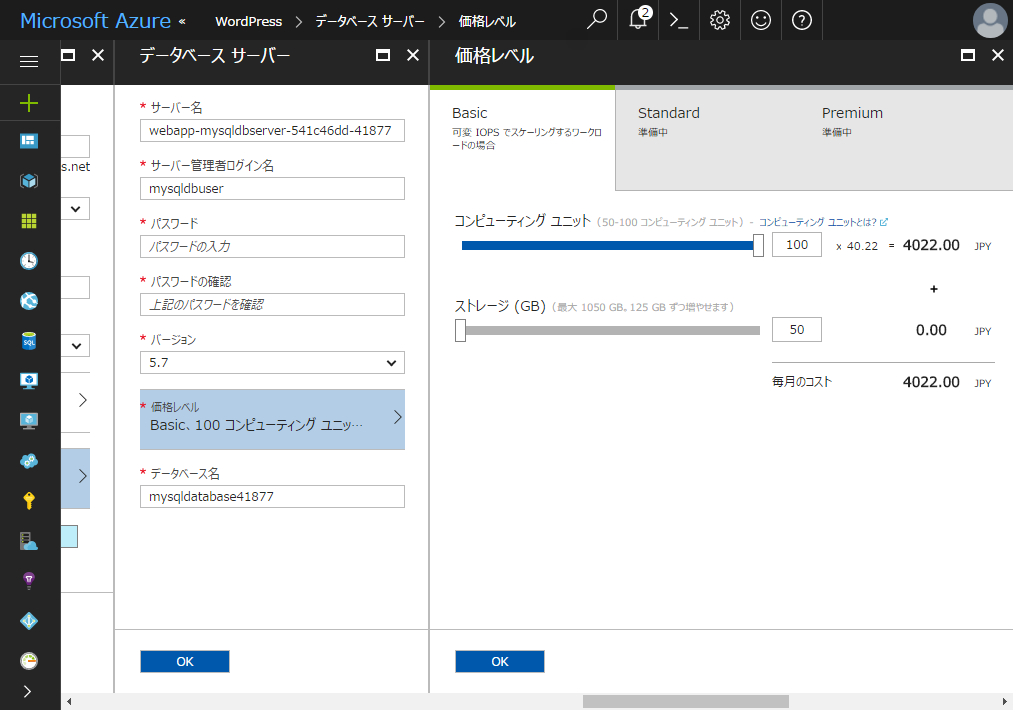Click the feedback smiley icon
The image size is (1013, 710).
[761, 20]
